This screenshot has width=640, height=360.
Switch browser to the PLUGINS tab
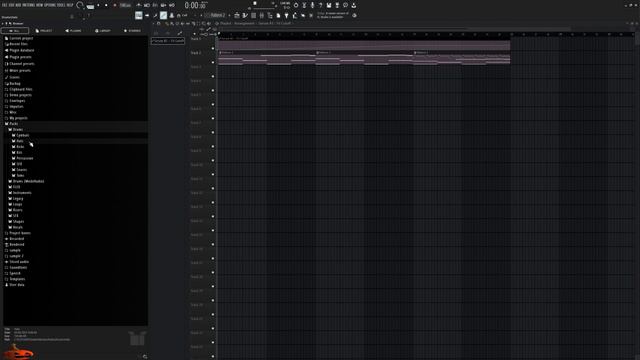point(73,31)
